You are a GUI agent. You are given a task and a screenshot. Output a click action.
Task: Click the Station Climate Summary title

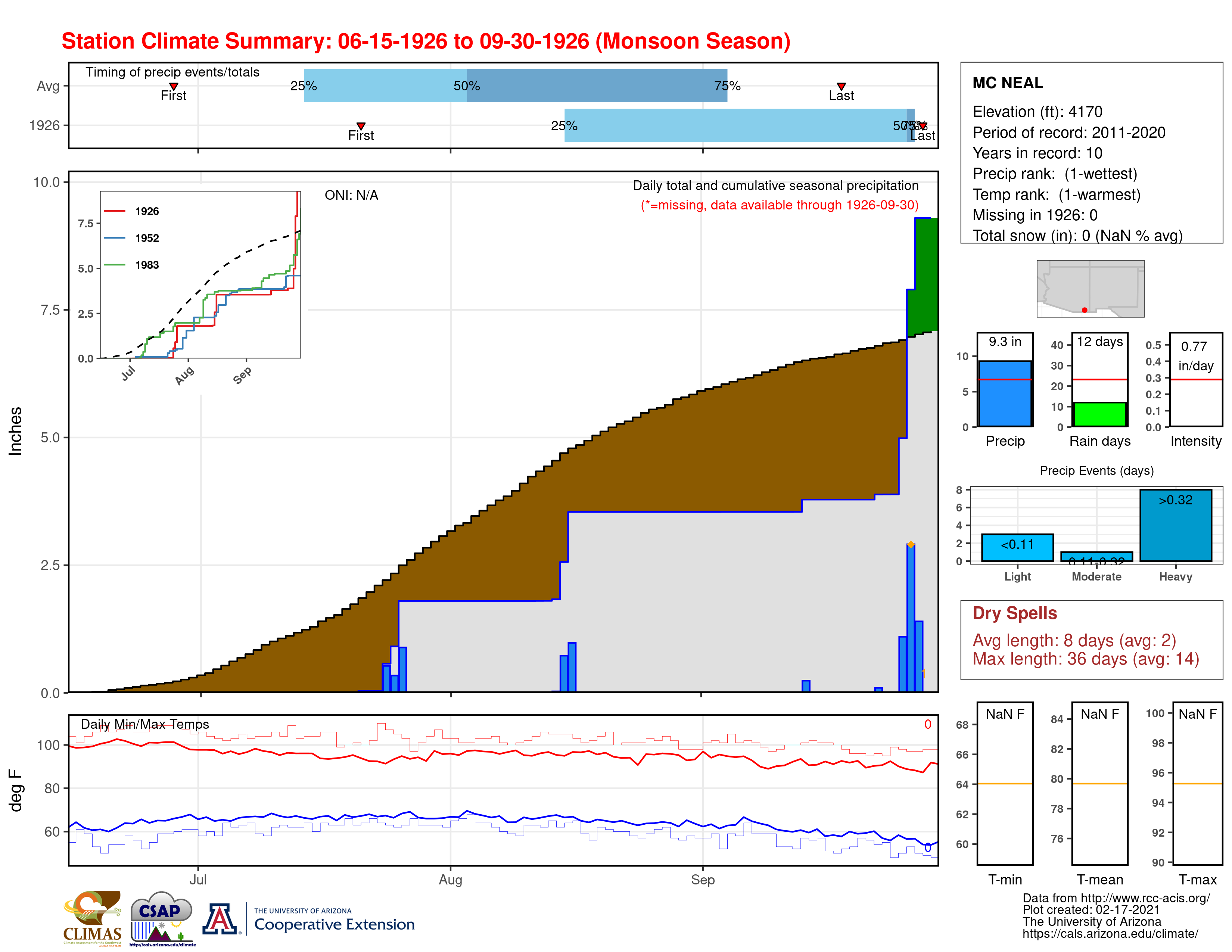coord(426,41)
